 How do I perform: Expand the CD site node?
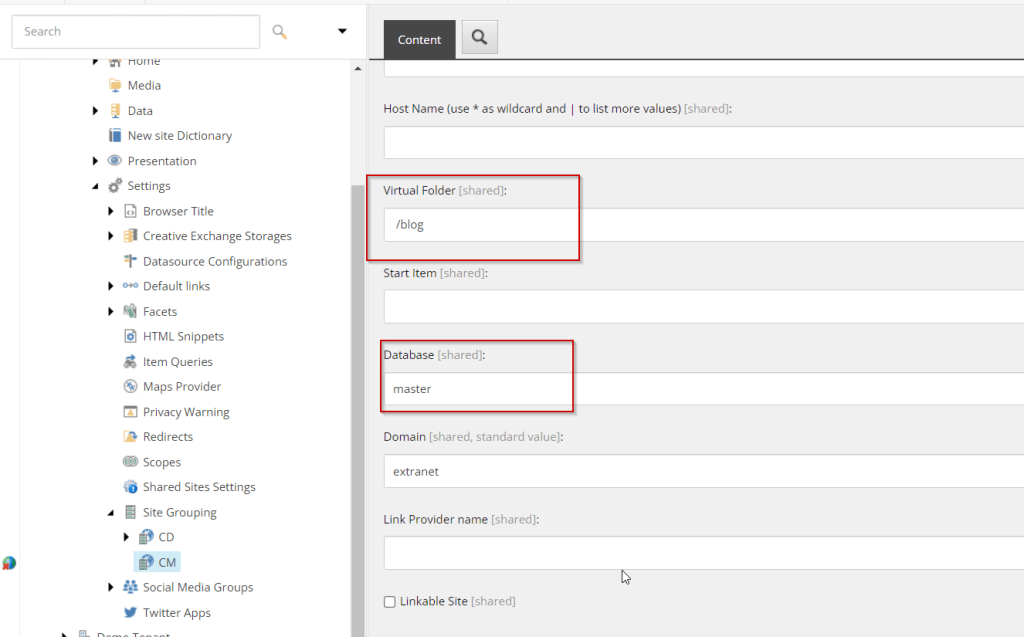click(x=126, y=537)
